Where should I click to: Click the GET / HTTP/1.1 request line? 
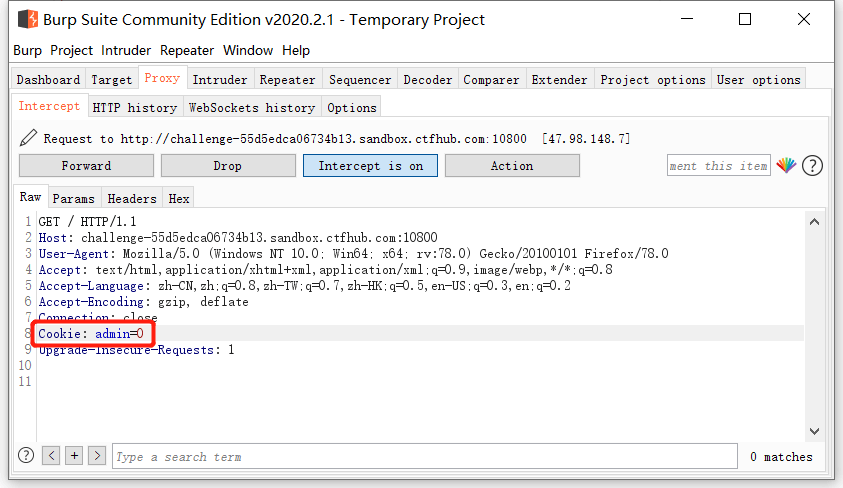(88, 221)
